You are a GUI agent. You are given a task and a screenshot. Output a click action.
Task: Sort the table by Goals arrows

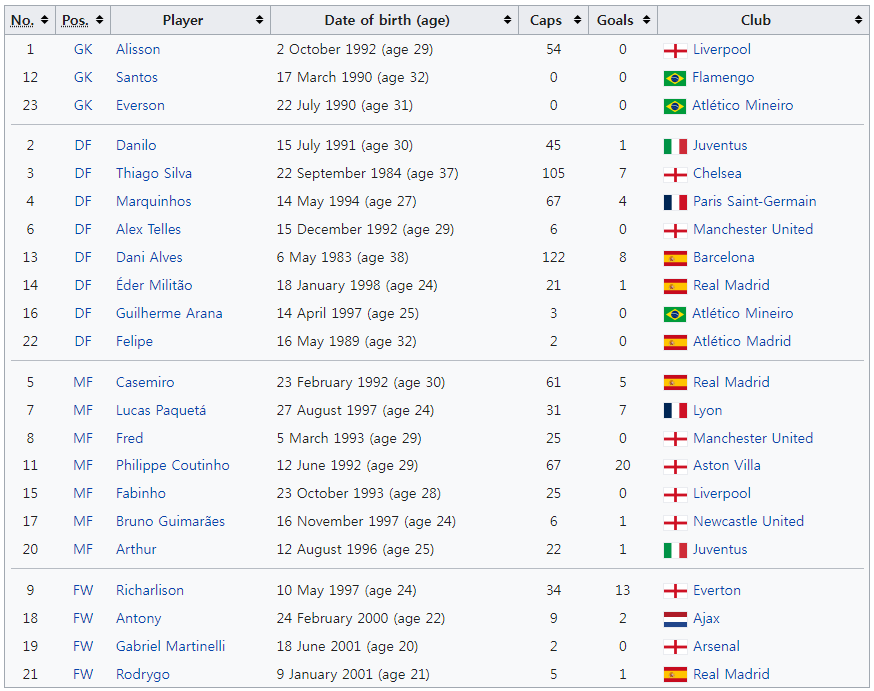646,20
